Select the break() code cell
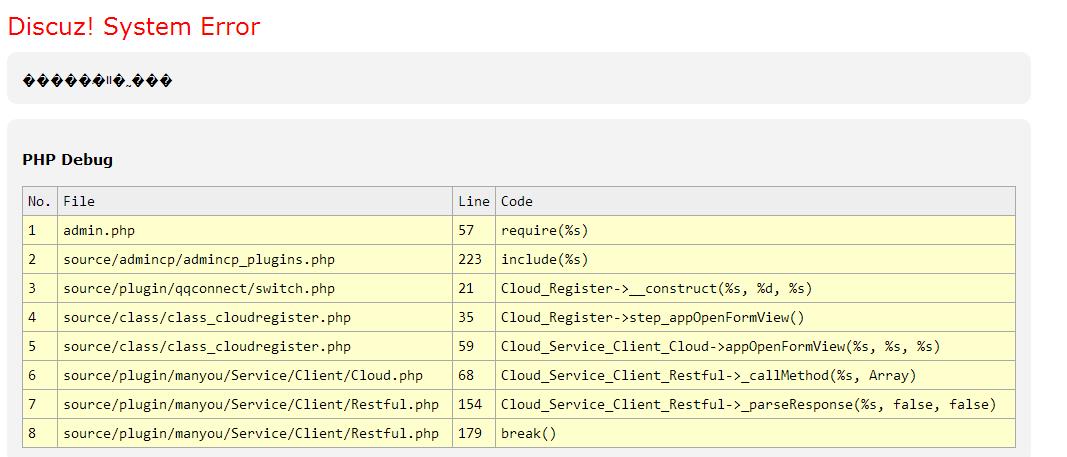The width and height of the screenshot is (1067, 457). pos(529,433)
